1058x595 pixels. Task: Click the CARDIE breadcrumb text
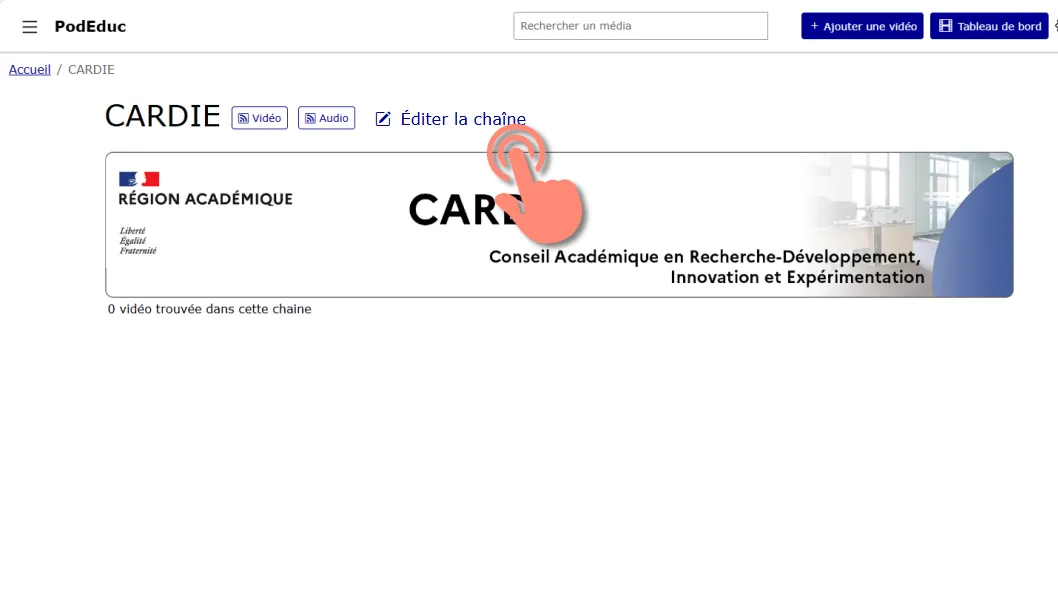coord(91,69)
